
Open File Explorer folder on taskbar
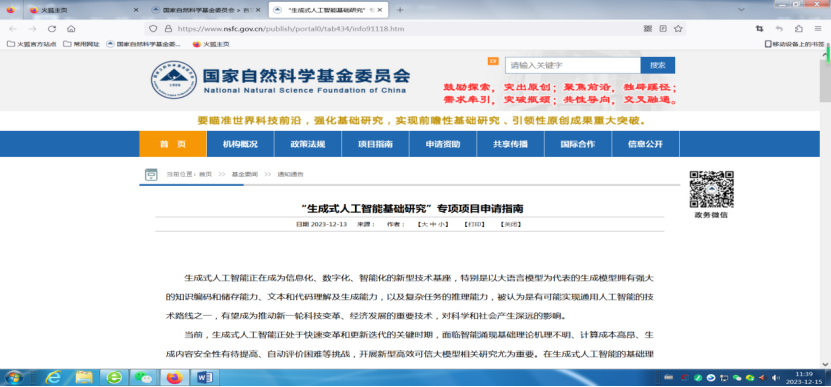84,377
